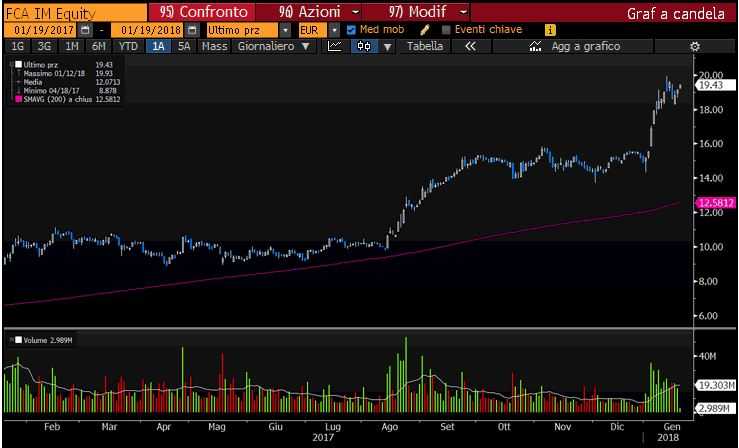Expand the Giornaliero periodicity dropdown

click(306, 46)
